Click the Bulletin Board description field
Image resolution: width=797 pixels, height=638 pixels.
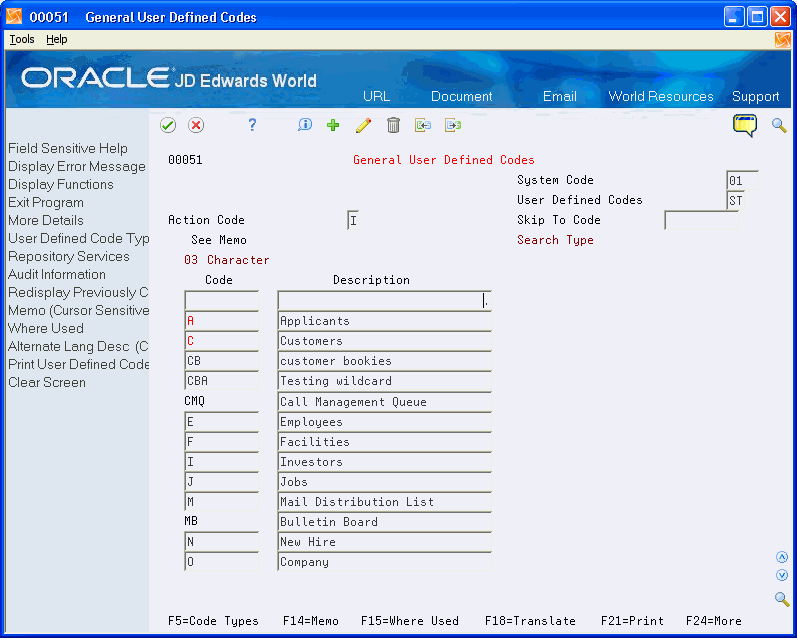point(384,522)
